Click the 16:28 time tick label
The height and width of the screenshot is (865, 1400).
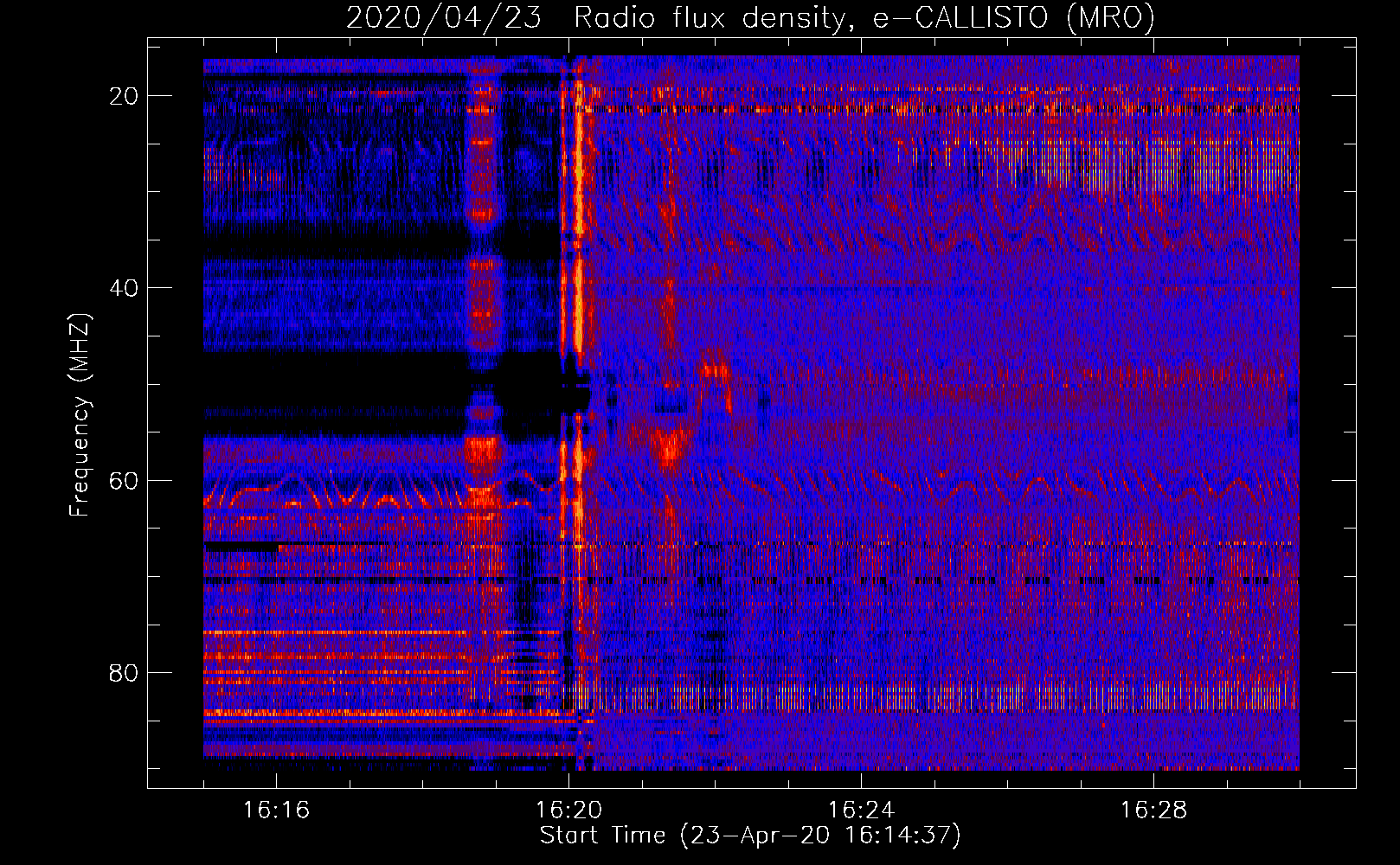tap(1153, 811)
